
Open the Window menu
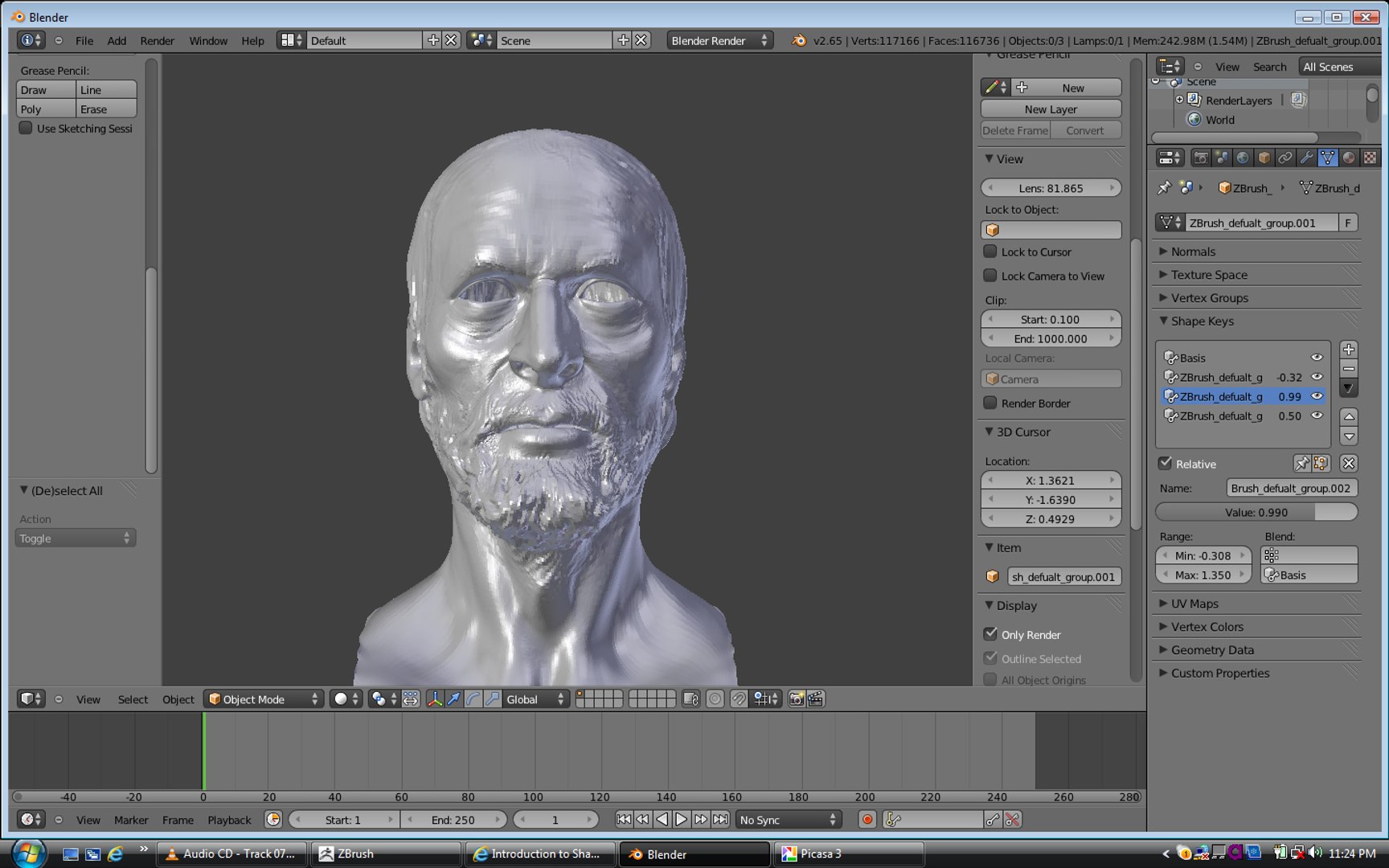[x=208, y=40]
